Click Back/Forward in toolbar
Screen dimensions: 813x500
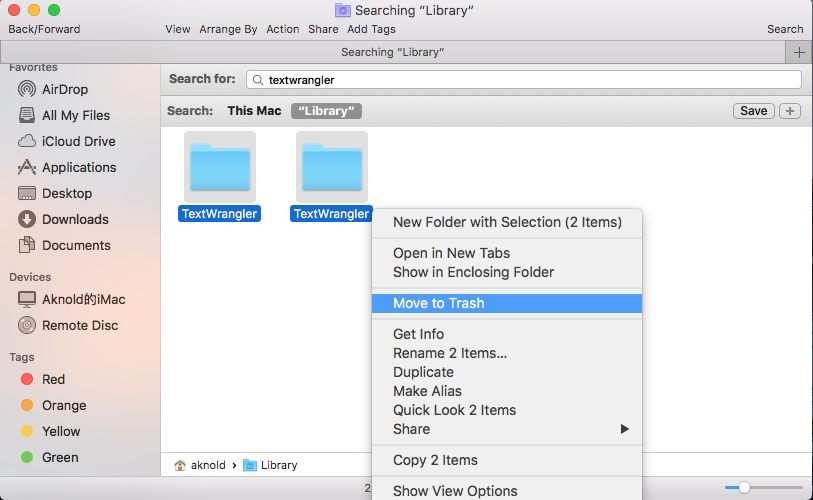point(44,29)
